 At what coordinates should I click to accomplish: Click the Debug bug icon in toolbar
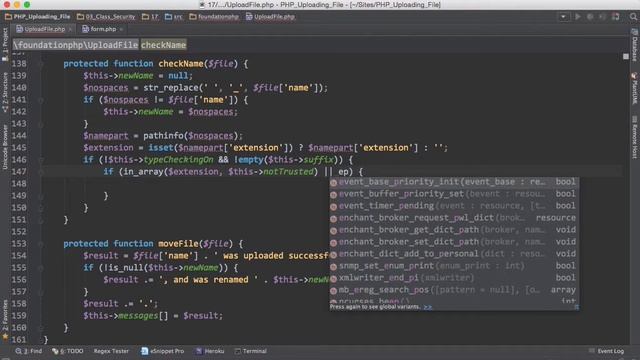click(590, 17)
